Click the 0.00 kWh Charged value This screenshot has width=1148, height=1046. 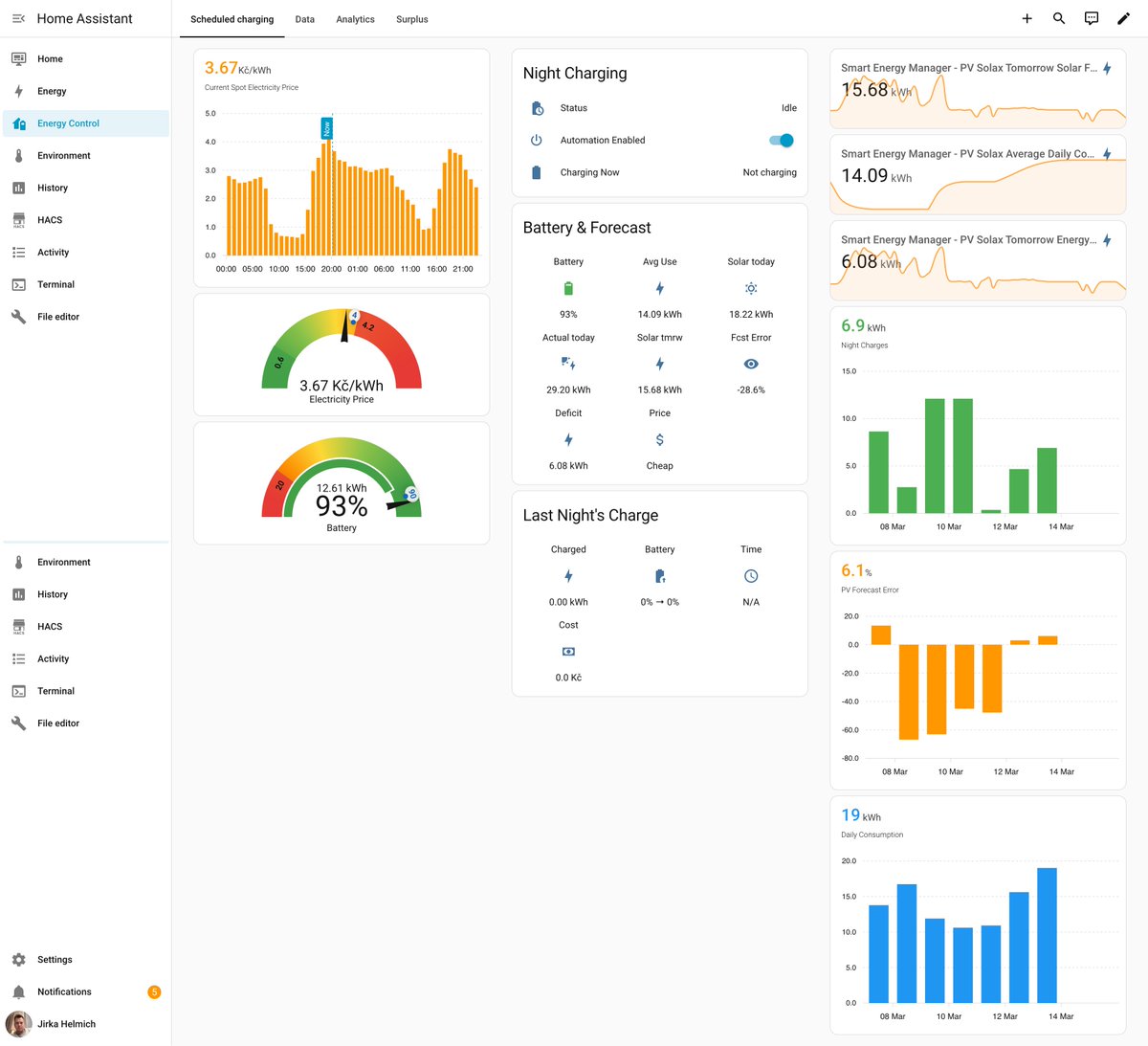[x=568, y=602]
